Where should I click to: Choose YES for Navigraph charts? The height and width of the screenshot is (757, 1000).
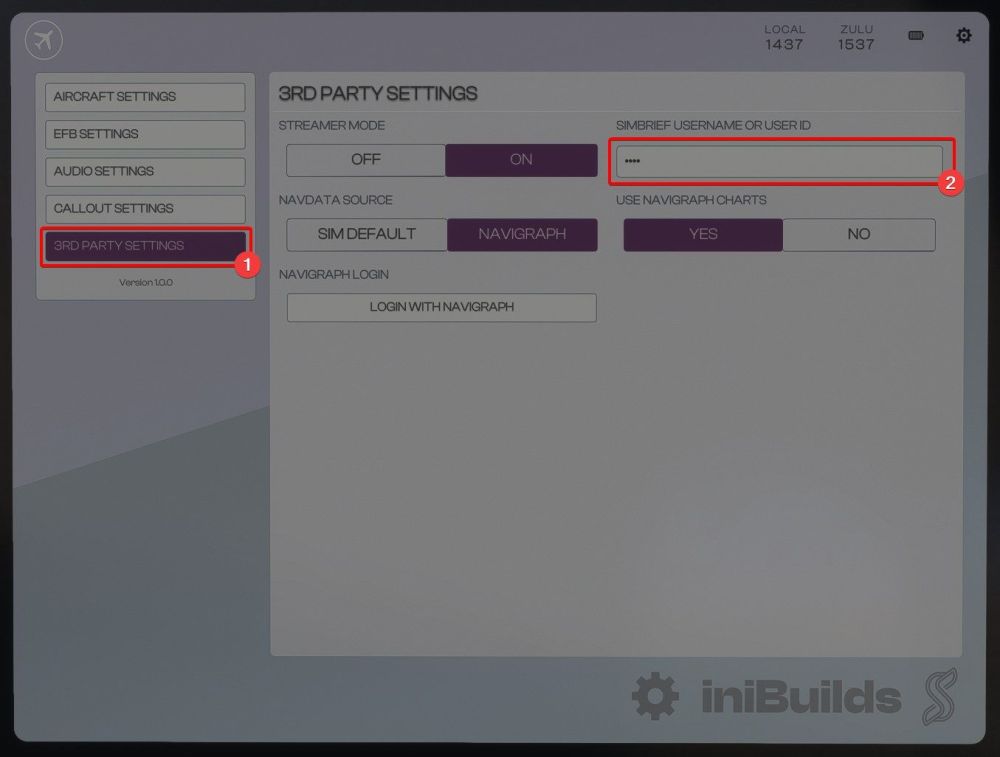[x=703, y=234]
